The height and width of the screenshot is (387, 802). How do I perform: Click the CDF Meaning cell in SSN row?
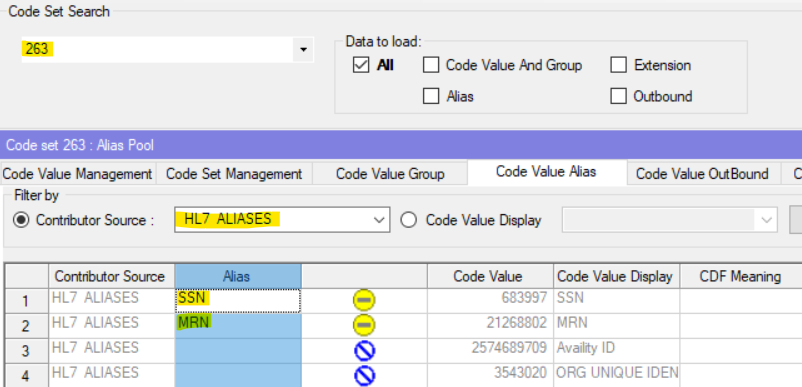pos(741,301)
